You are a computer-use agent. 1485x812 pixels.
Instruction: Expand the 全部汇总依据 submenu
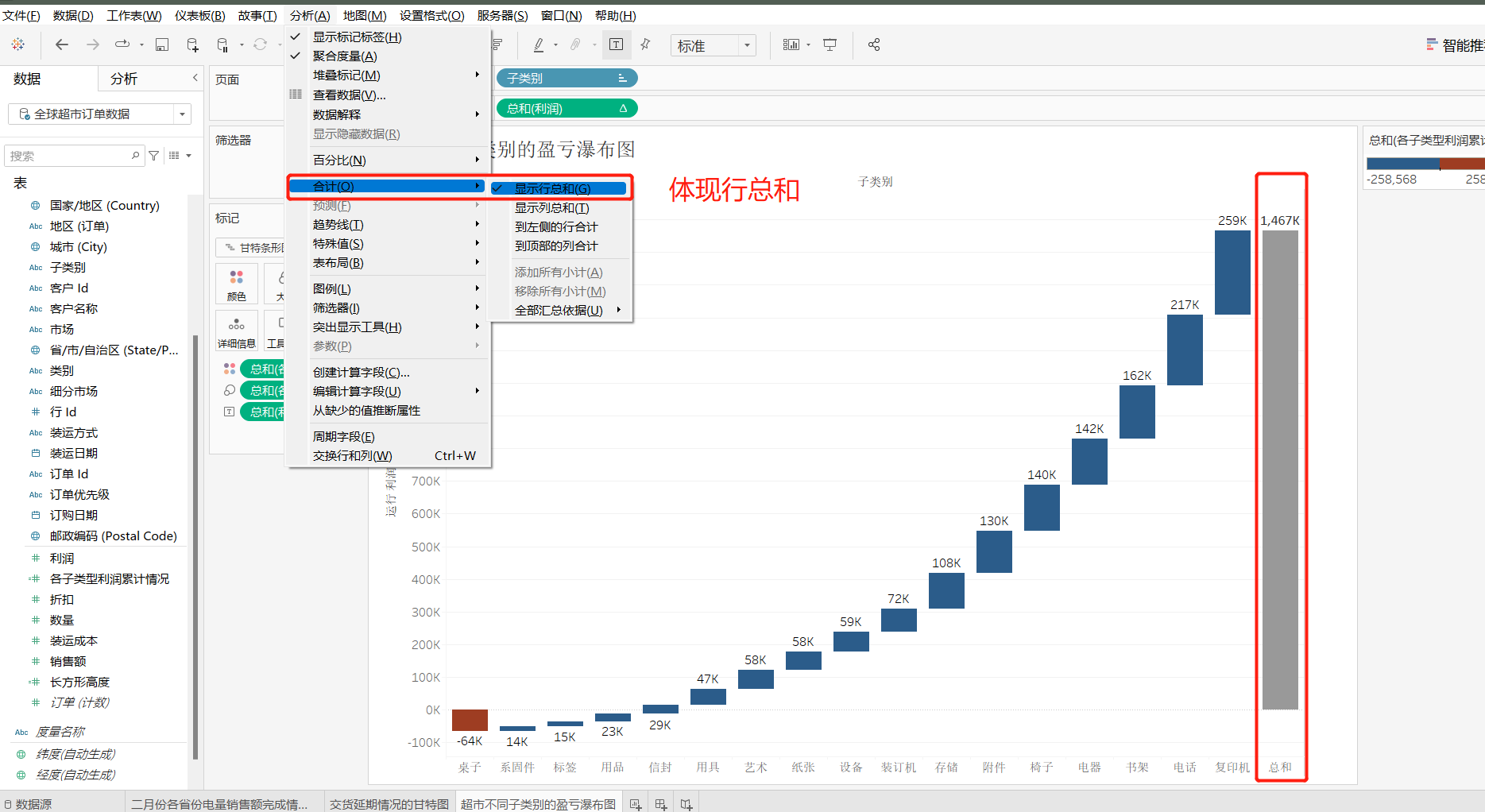(x=560, y=310)
